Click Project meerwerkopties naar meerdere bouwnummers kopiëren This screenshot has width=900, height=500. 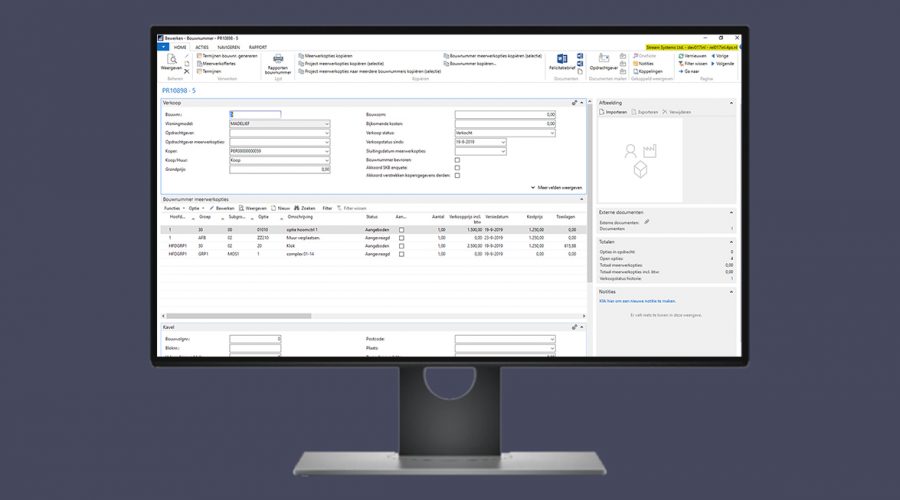click(x=370, y=71)
